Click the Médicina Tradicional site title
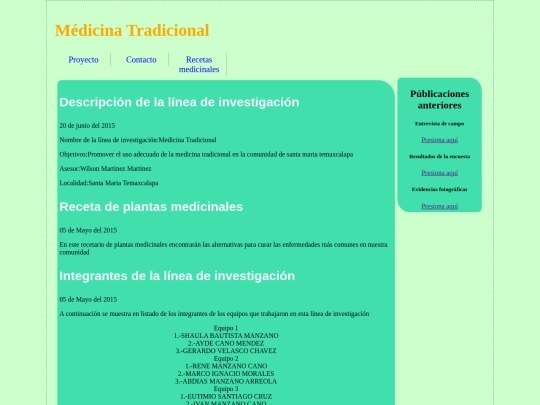 point(132,30)
